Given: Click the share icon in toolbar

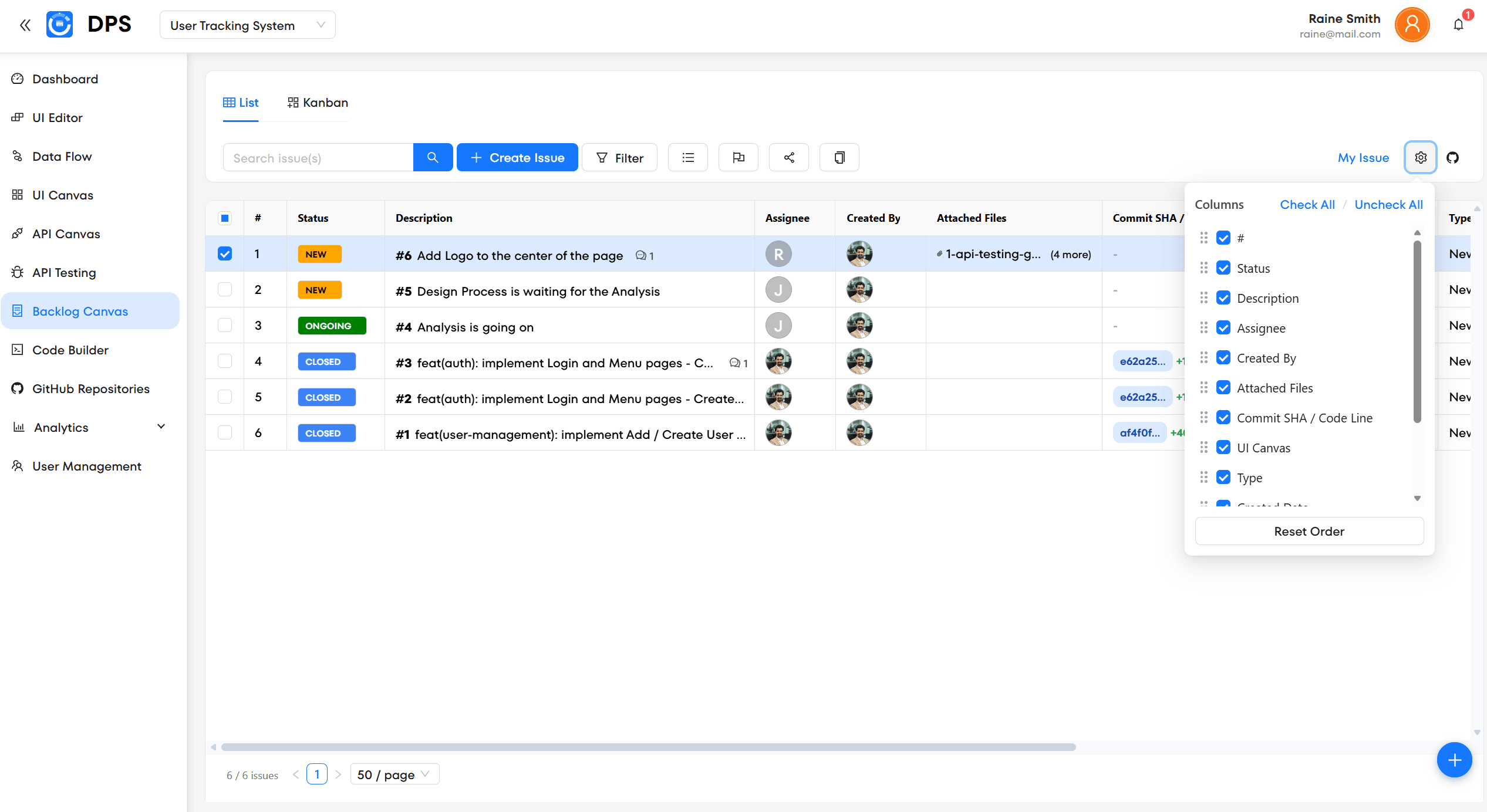Looking at the screenshot, I should [788, 157].
